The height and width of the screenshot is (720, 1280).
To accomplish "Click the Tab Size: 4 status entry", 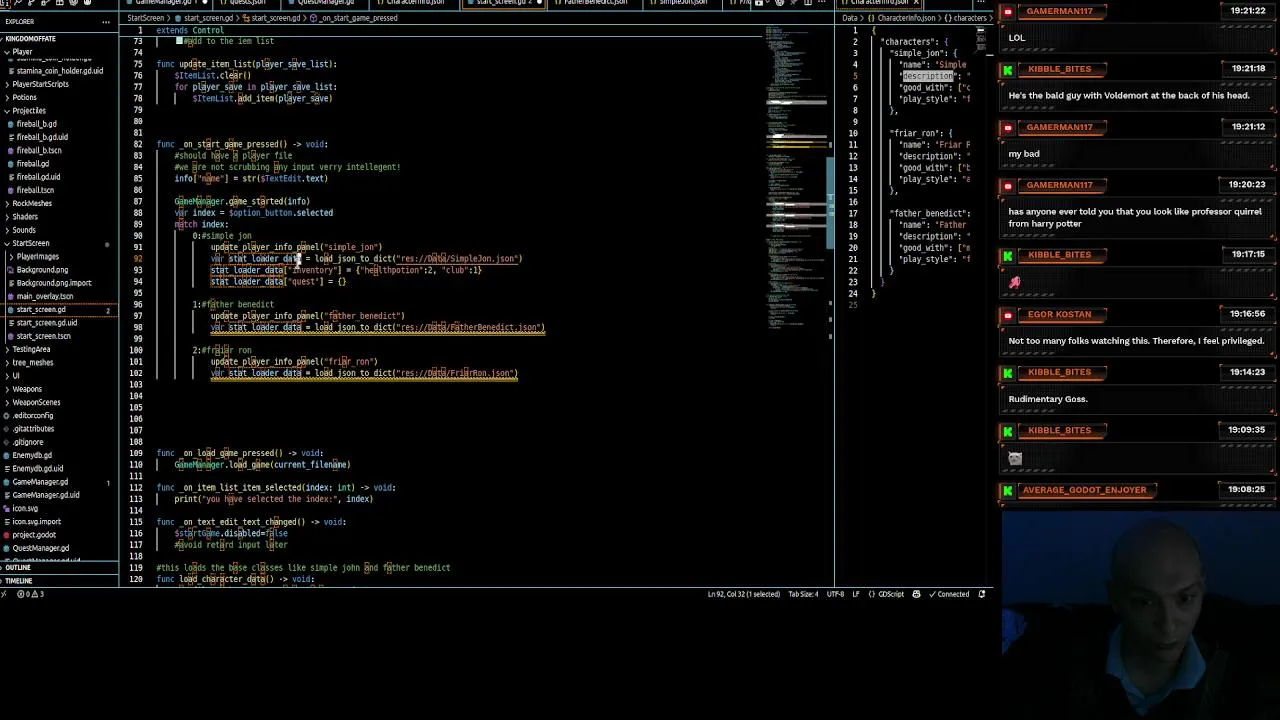I will (803, 594).
